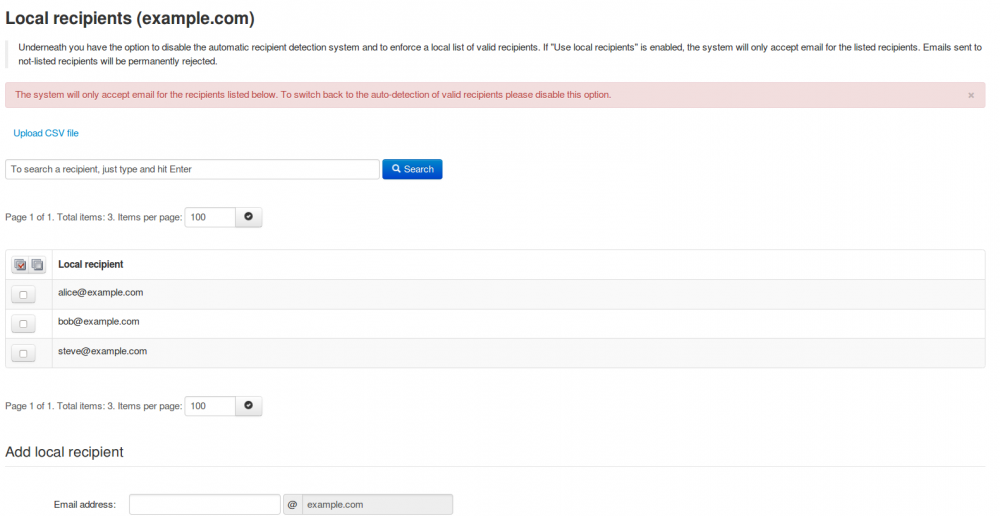
Task: Select the bob@example.com checkbox
Action: [x=23, y=323]
